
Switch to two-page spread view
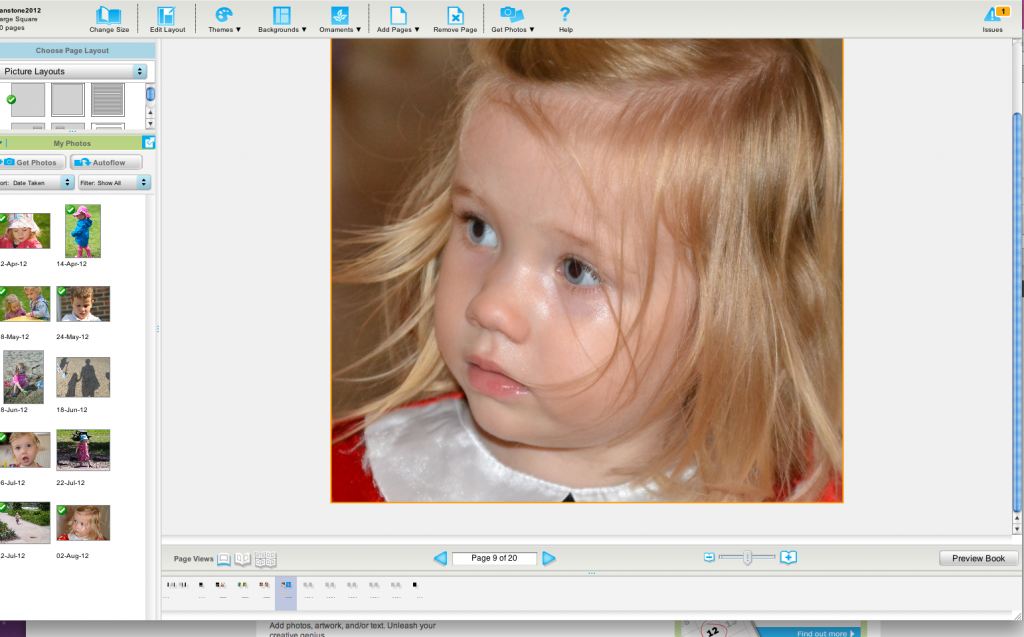(x=243, y=559)
